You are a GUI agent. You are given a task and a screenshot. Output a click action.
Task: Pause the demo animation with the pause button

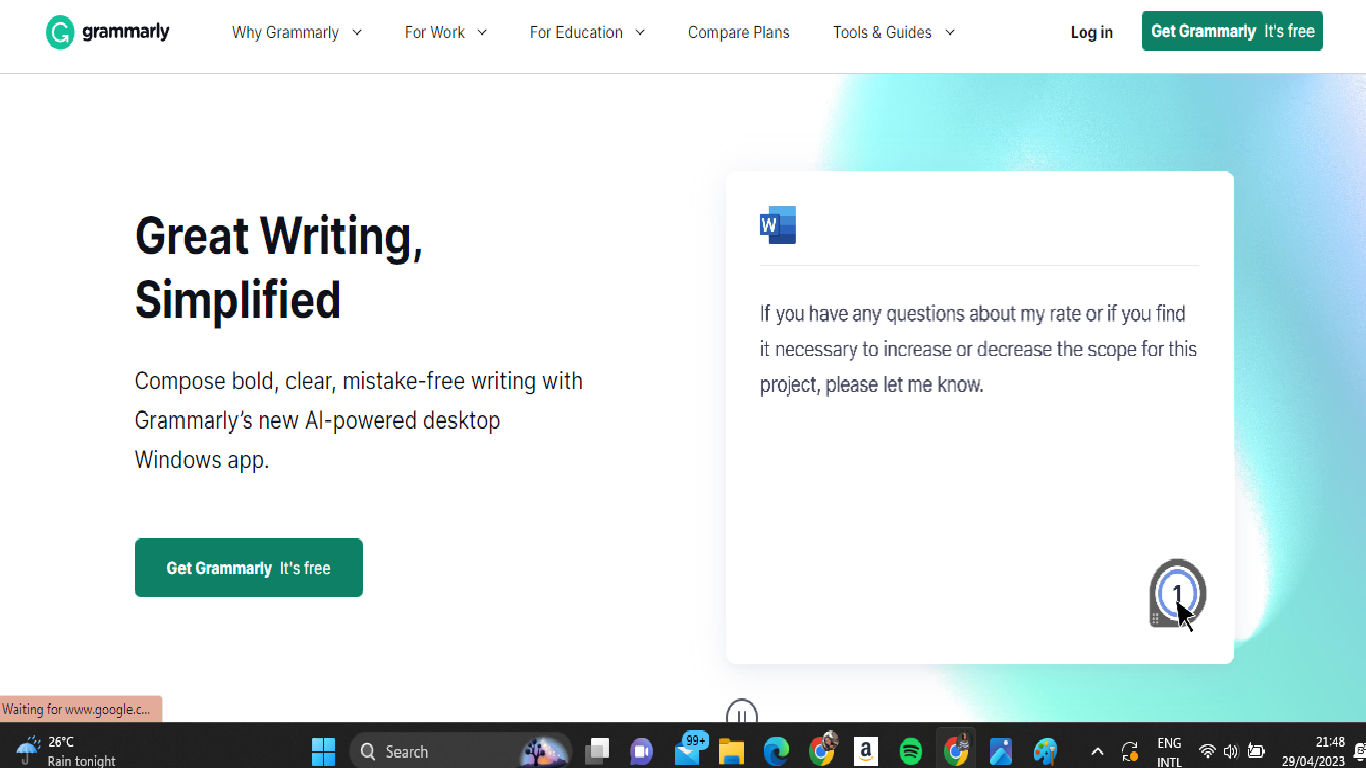point(742,713)
